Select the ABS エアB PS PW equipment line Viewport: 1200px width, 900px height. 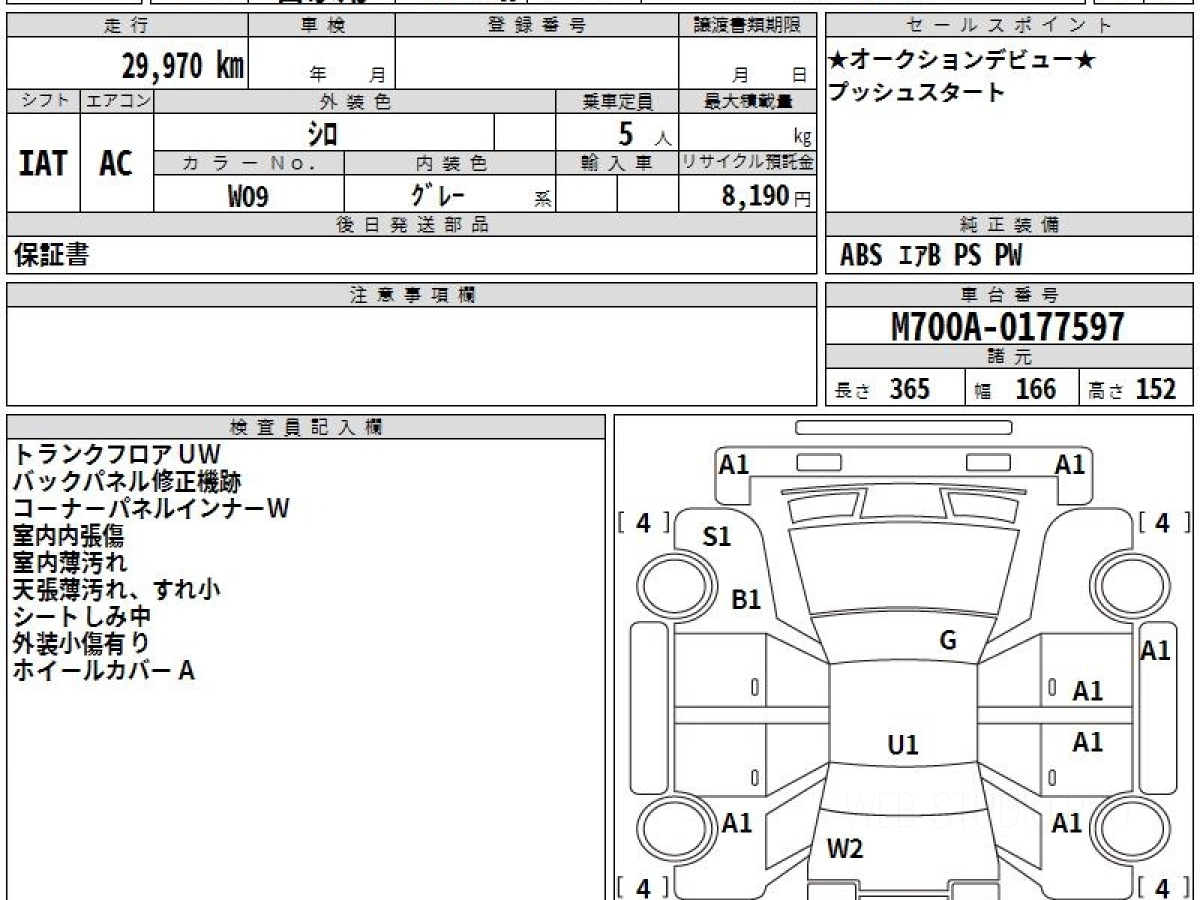click(x=931, y=256)
